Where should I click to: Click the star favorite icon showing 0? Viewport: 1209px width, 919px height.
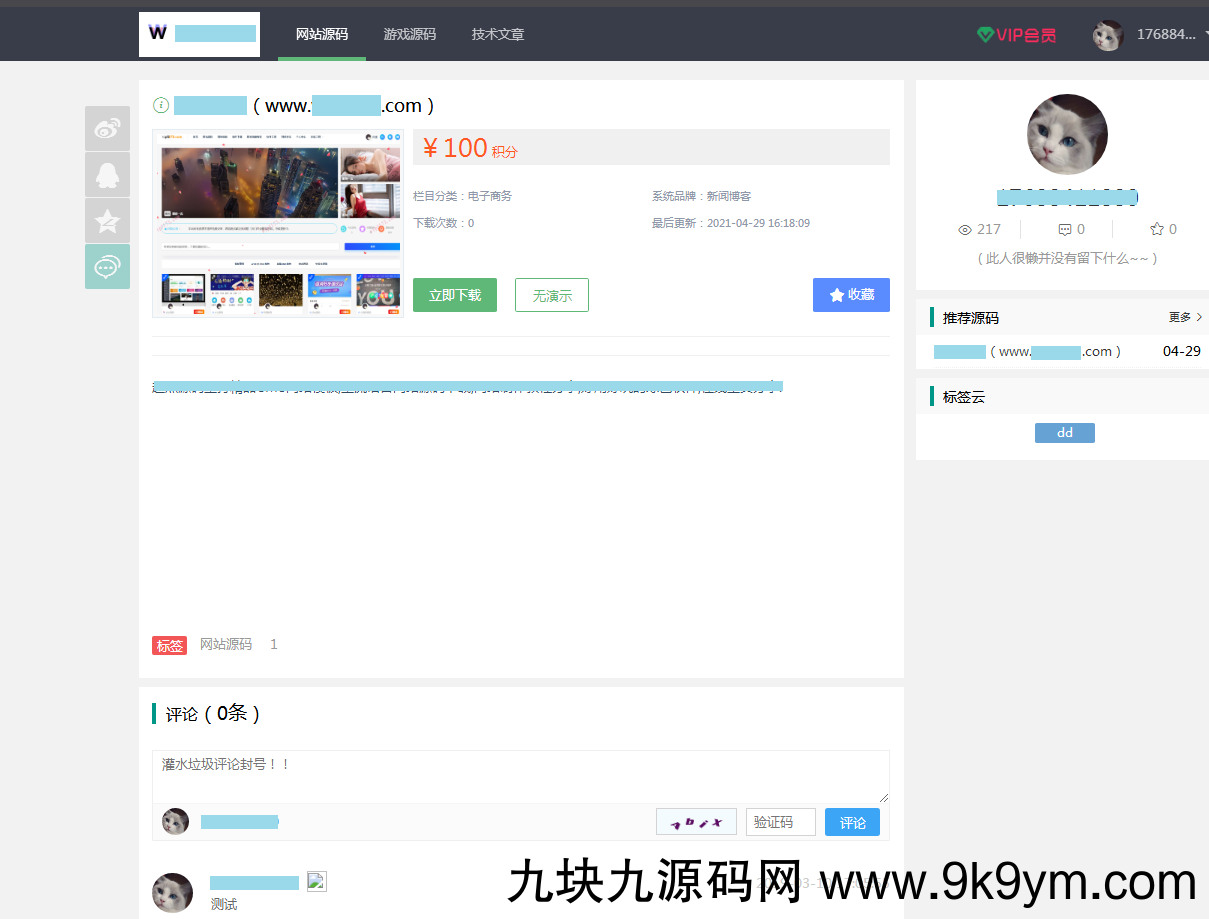[1157, 229]
